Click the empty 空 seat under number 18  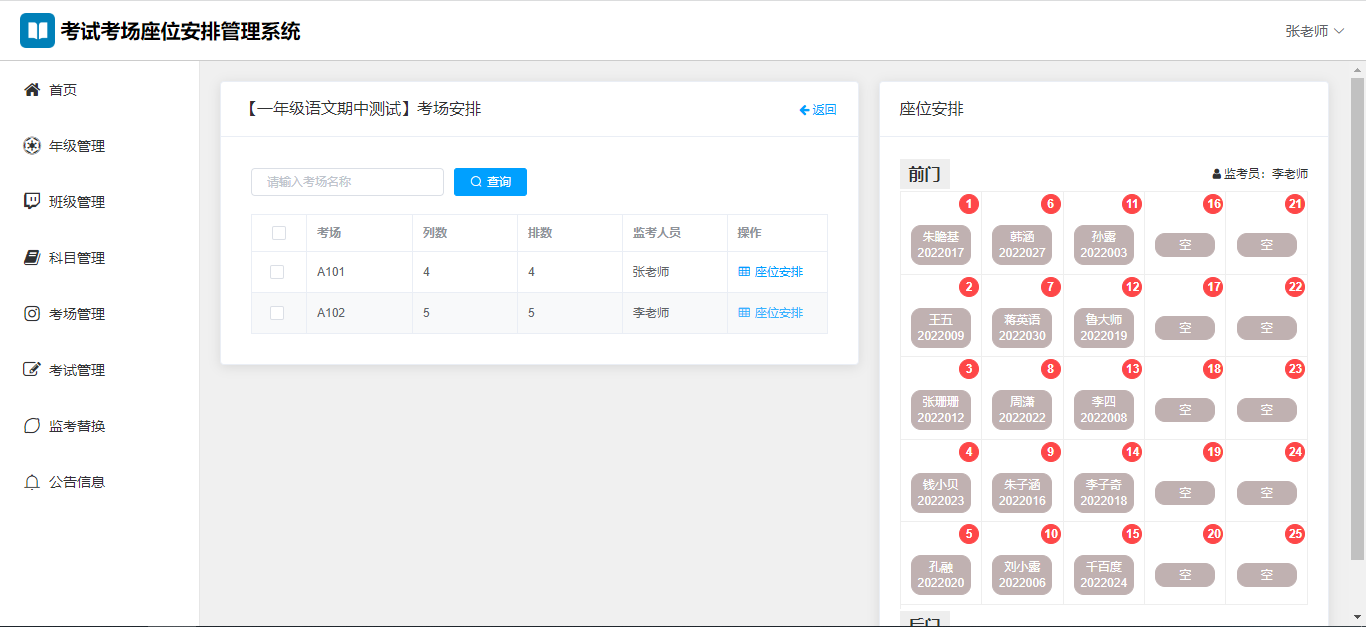(x=1185, y=410)
